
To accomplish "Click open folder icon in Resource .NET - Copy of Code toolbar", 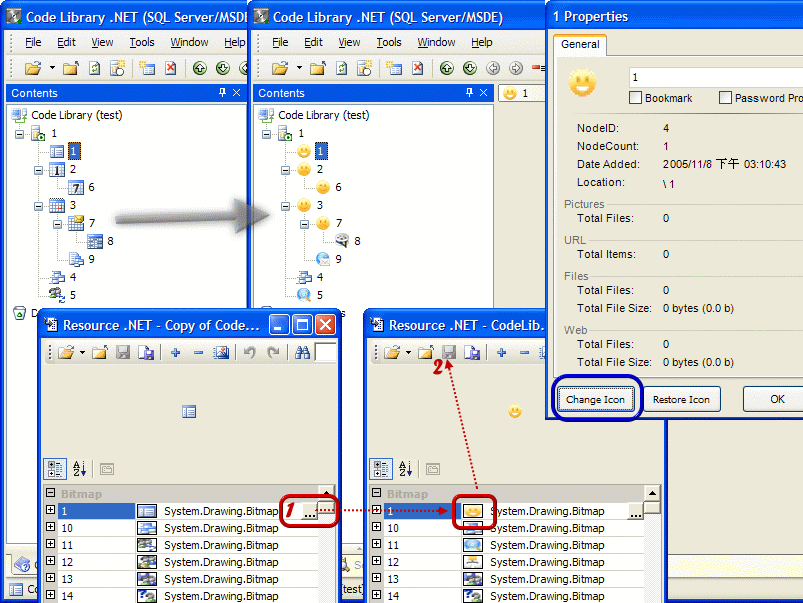I will coord(66,352).
